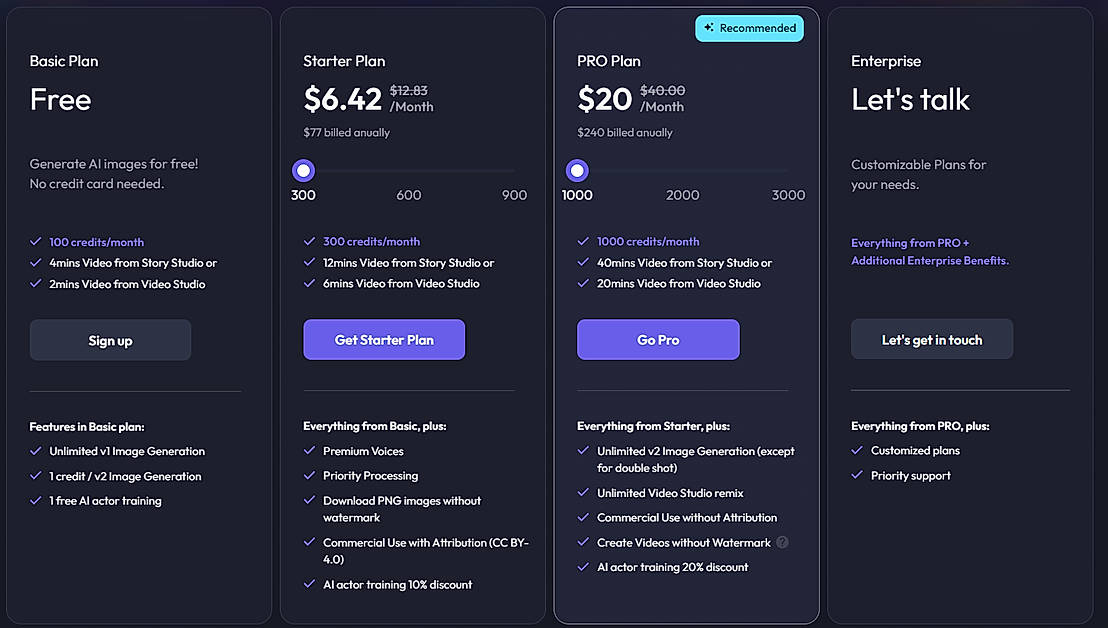Click the Recommended badge on PRO Plan
Image resolution: width=1108 pixels, height=628 pixels.
pos(749,28)
